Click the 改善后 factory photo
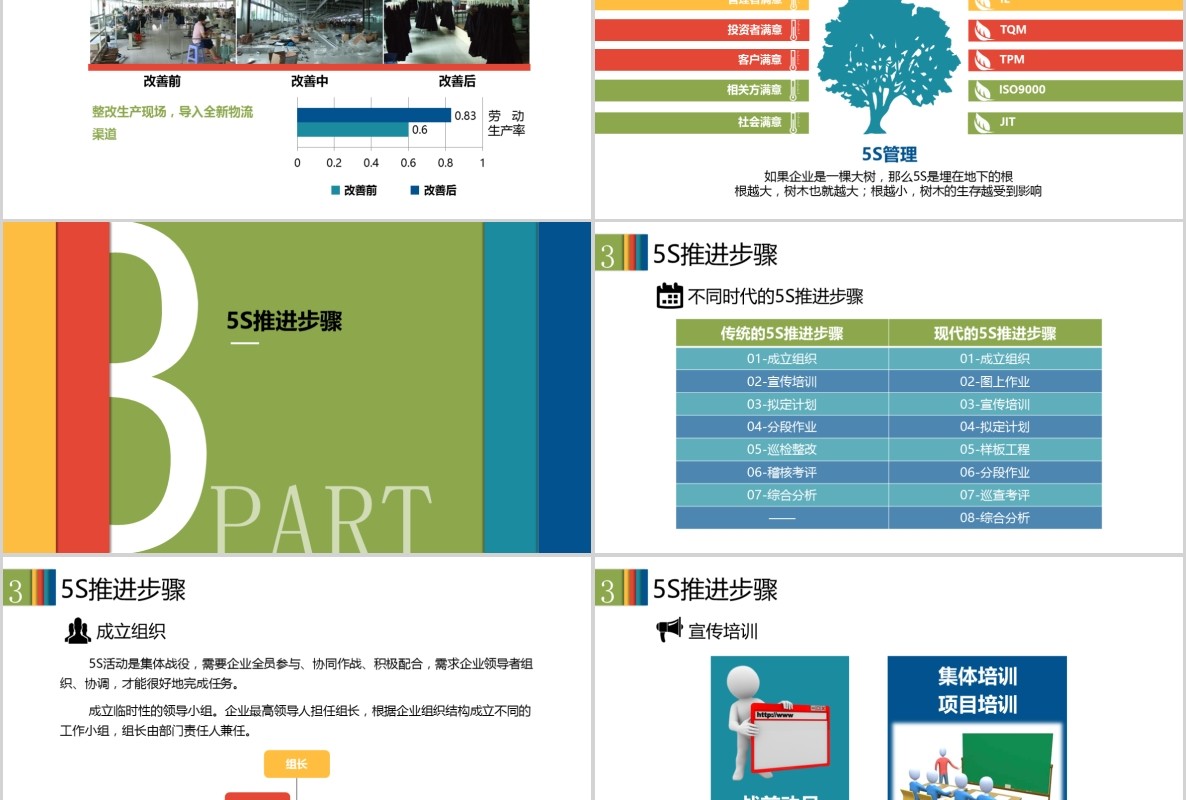Viewport: 1186px width, 800px height. point(456,32)
